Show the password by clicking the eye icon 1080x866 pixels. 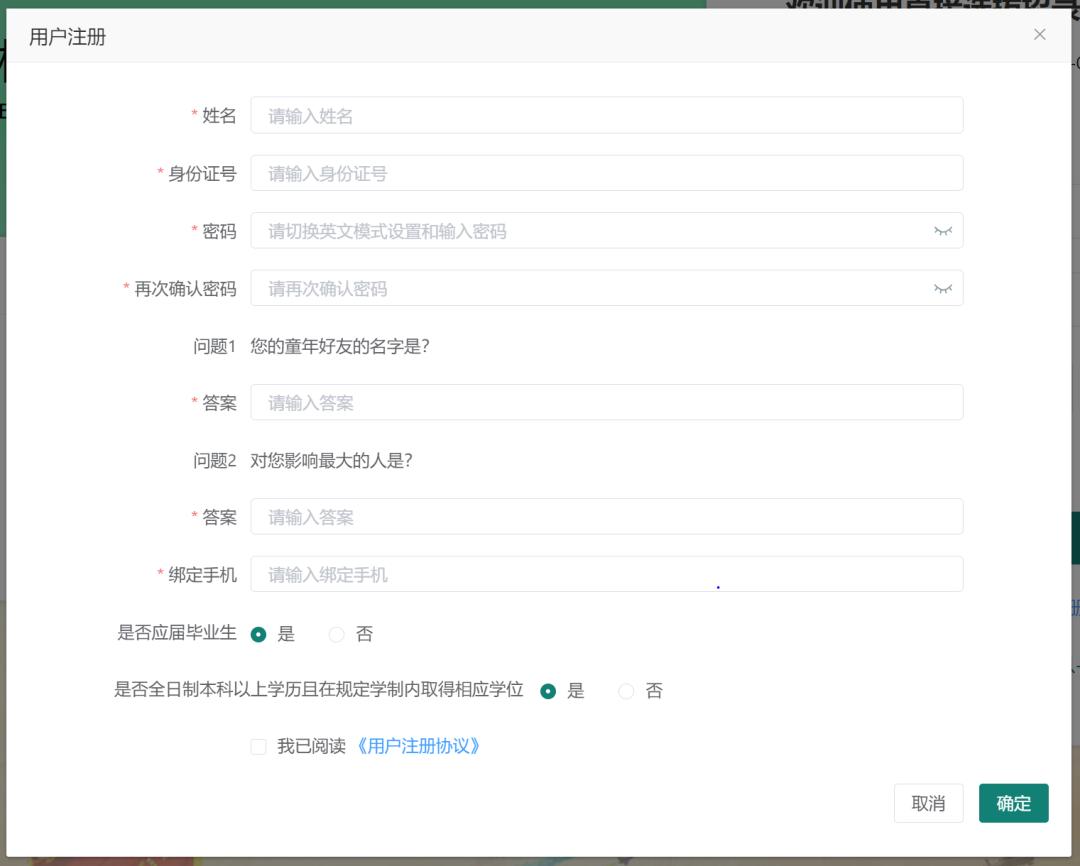click(x=943, y=230)
